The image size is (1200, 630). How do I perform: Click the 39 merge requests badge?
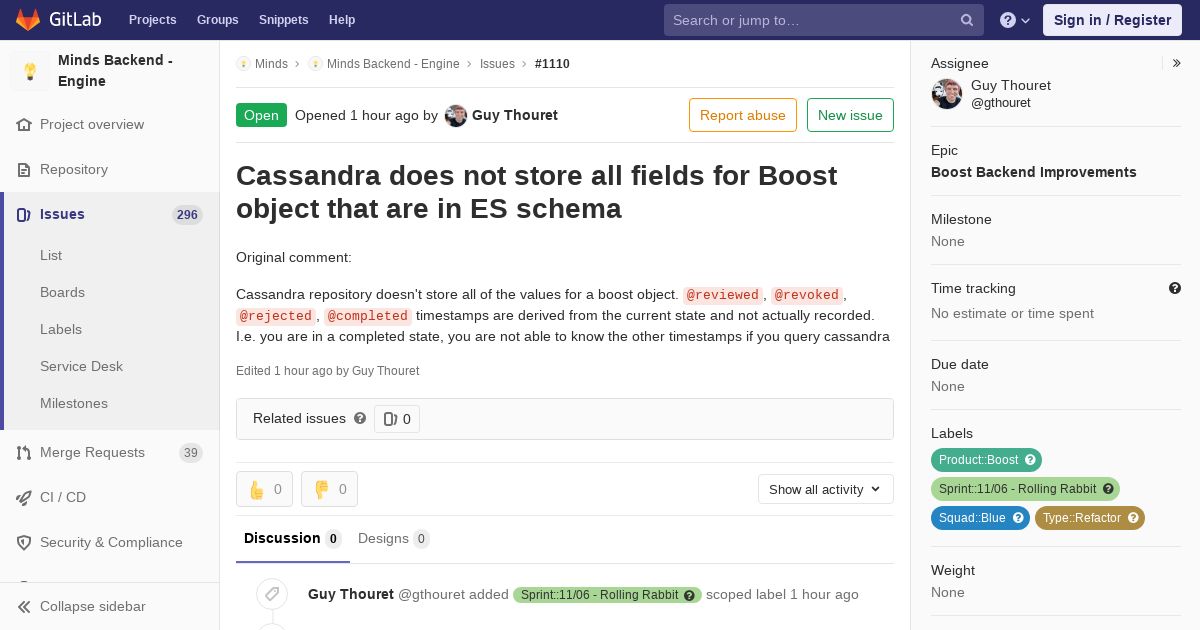[191, 453]
